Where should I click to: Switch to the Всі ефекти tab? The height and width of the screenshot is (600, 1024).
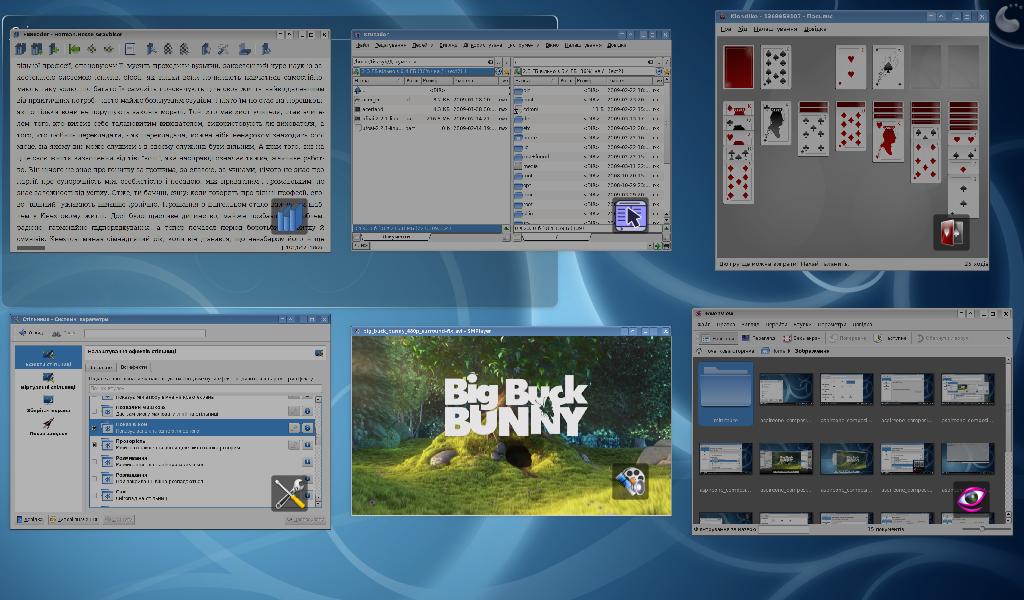click(133, 367)
